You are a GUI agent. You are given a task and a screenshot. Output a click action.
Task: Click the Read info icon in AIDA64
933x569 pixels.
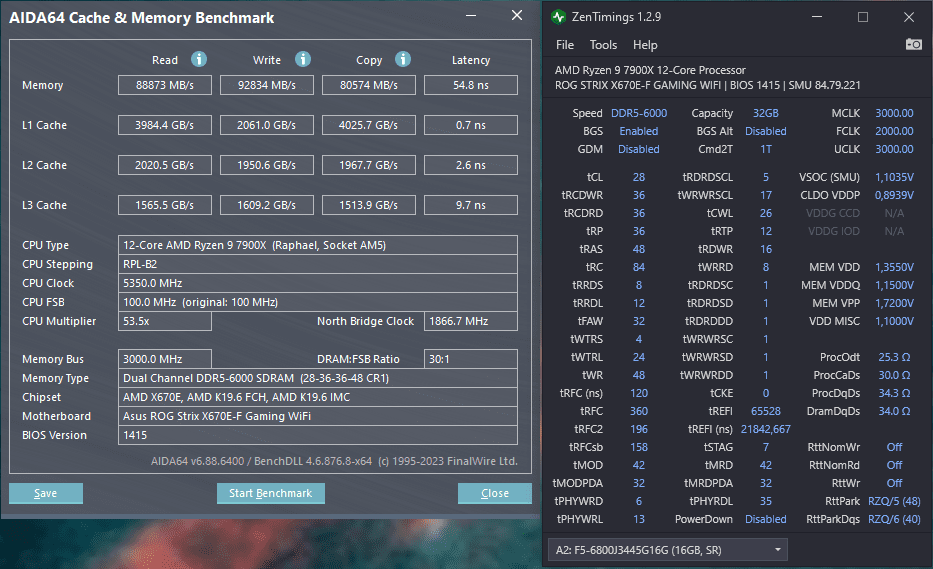(x=199, y=59)
